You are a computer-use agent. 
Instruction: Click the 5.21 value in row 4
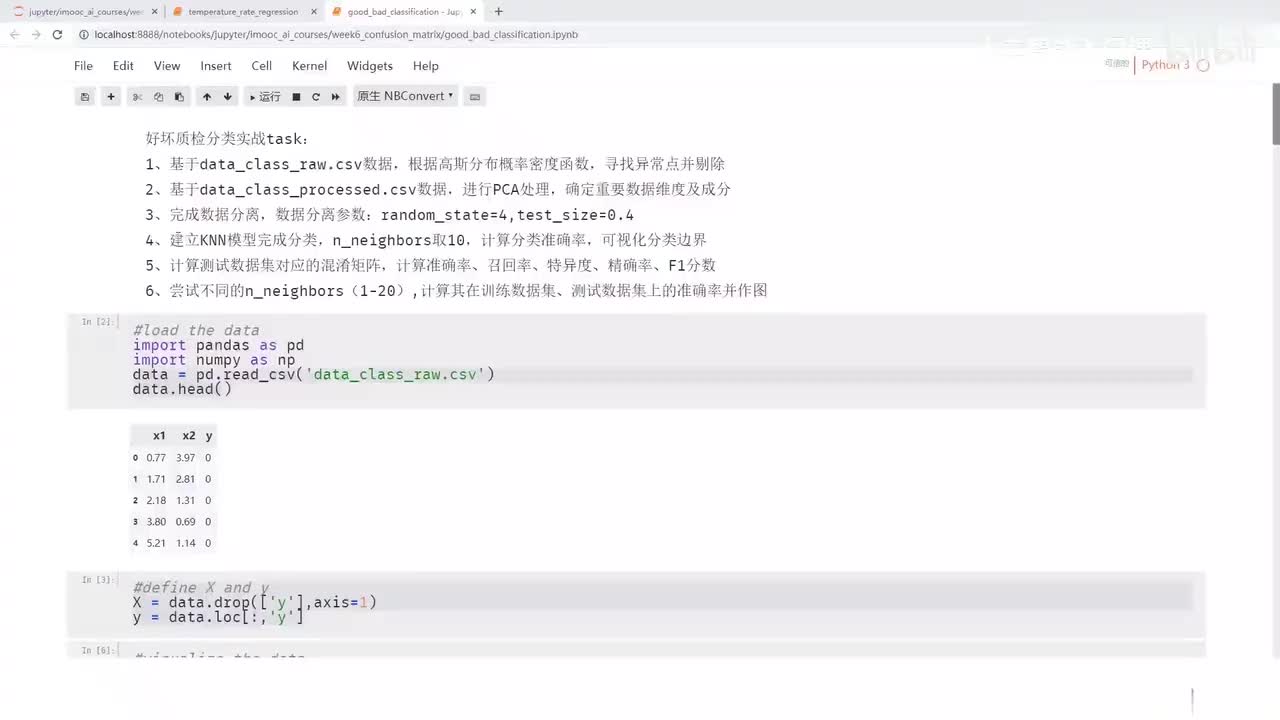click(x=156, y=544)
